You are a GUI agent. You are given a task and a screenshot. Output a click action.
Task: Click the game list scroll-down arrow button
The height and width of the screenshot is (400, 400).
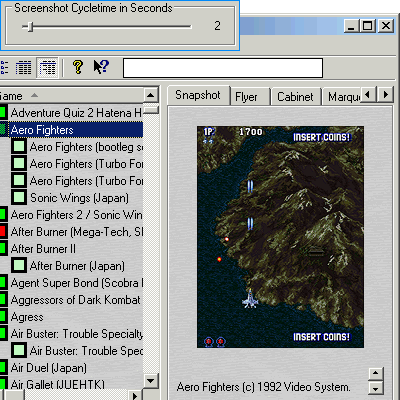point(151,380)
